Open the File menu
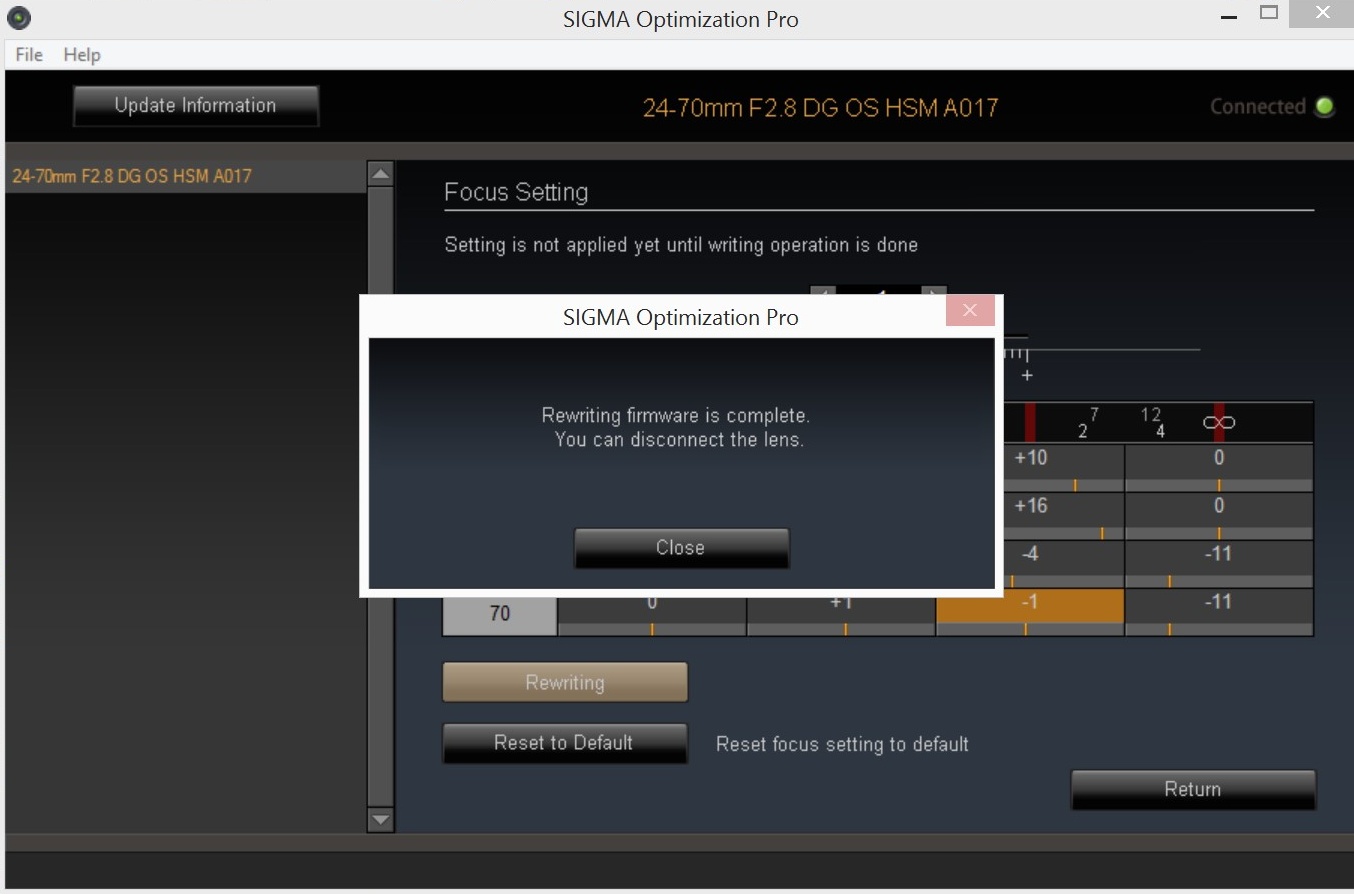The image size is (1354, 894). (x=29, y=55)
